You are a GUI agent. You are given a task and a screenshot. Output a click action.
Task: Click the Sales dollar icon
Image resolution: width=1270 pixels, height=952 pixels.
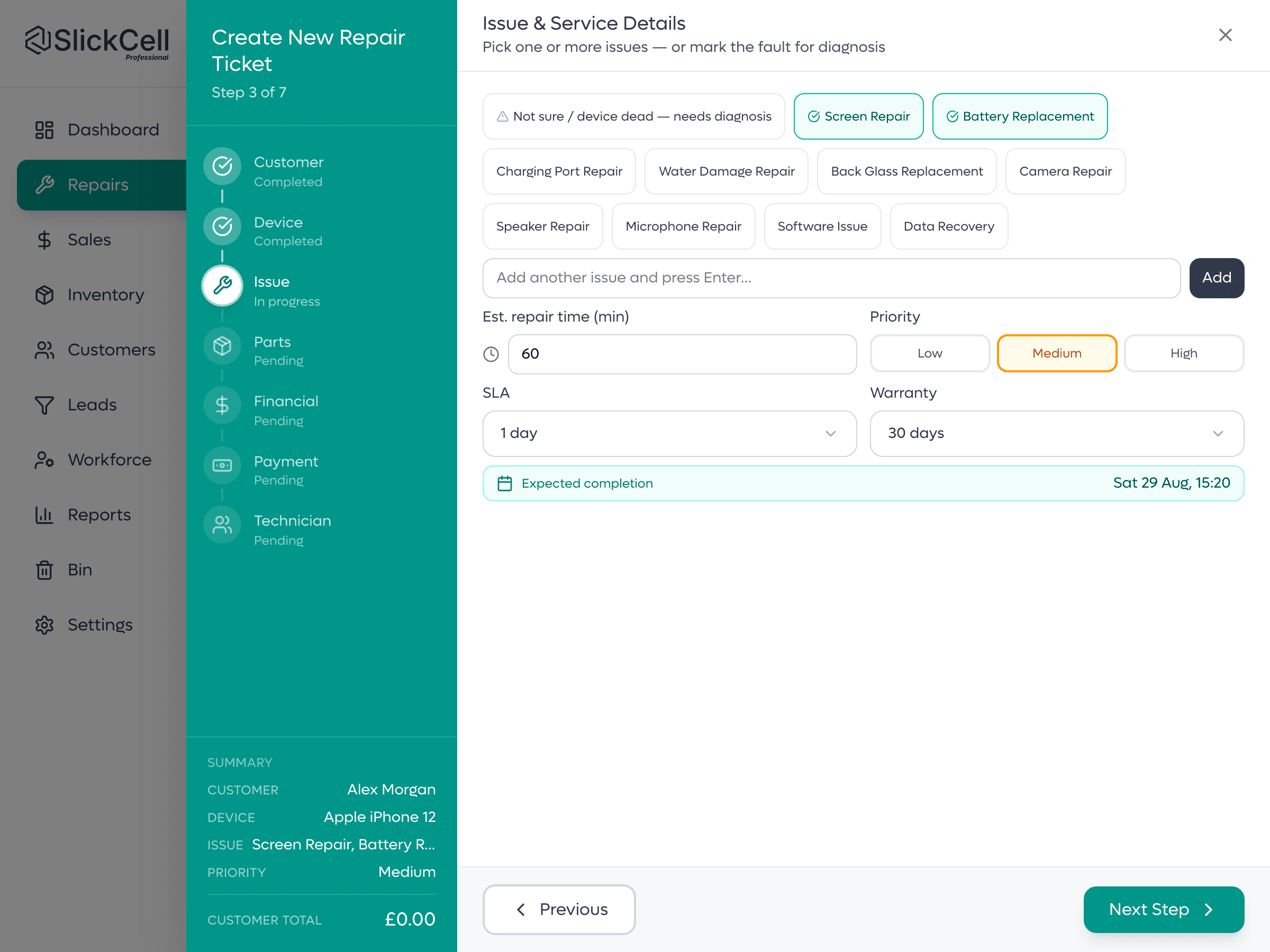point(44,240)
